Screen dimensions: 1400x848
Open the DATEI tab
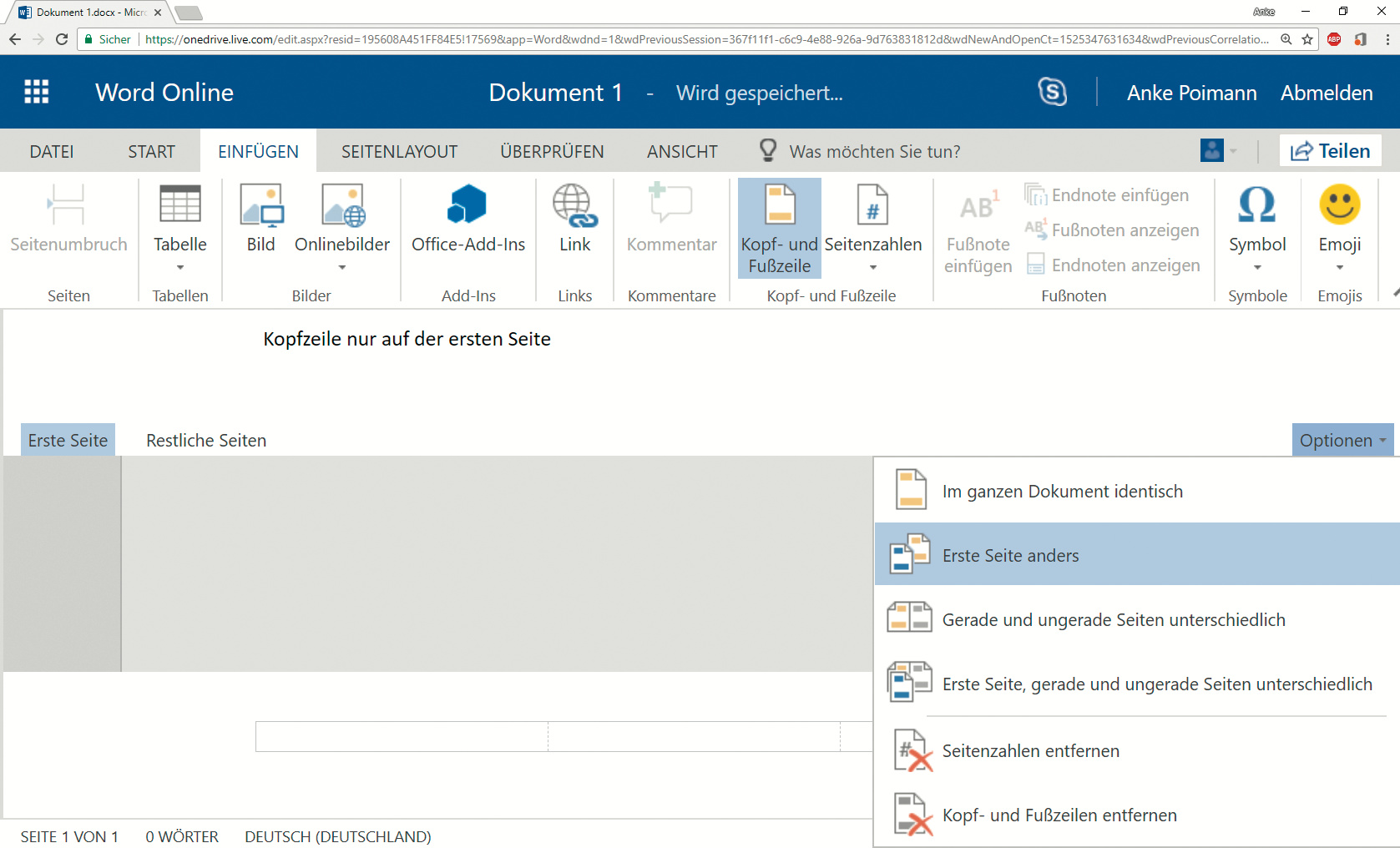point(52,151)
